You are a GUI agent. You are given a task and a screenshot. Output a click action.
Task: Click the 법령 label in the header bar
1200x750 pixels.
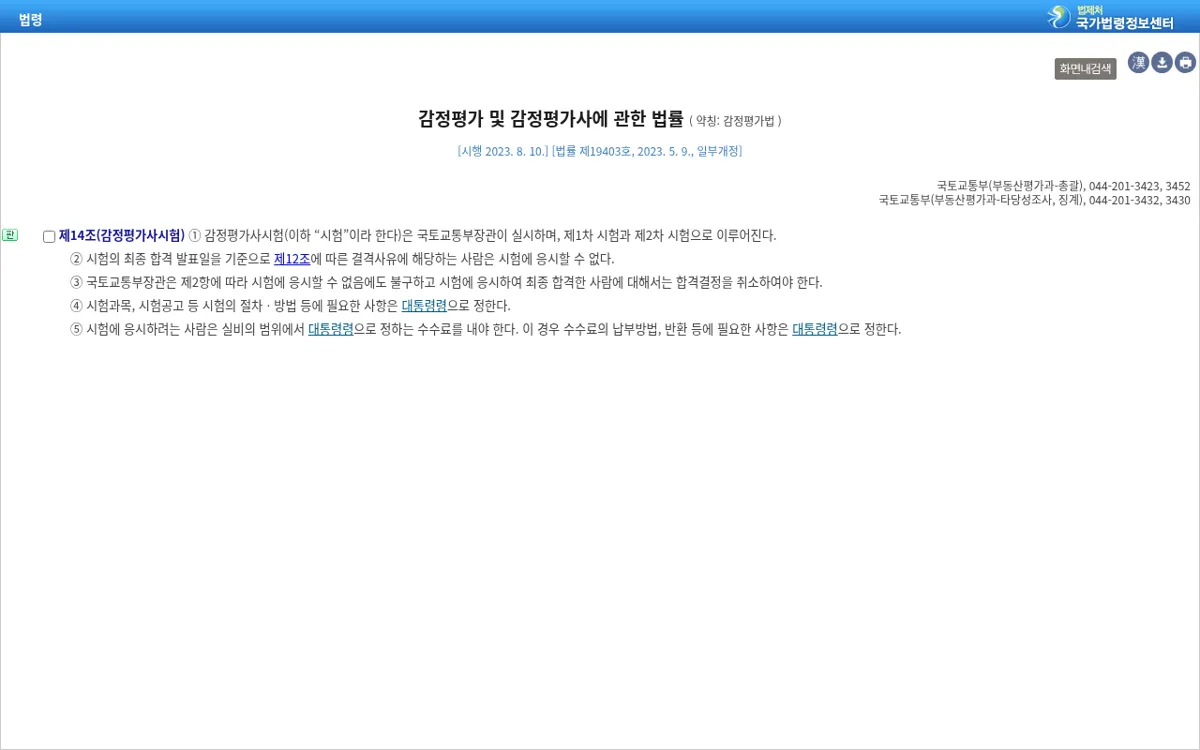pyautogui.click(x=30, y=18)
